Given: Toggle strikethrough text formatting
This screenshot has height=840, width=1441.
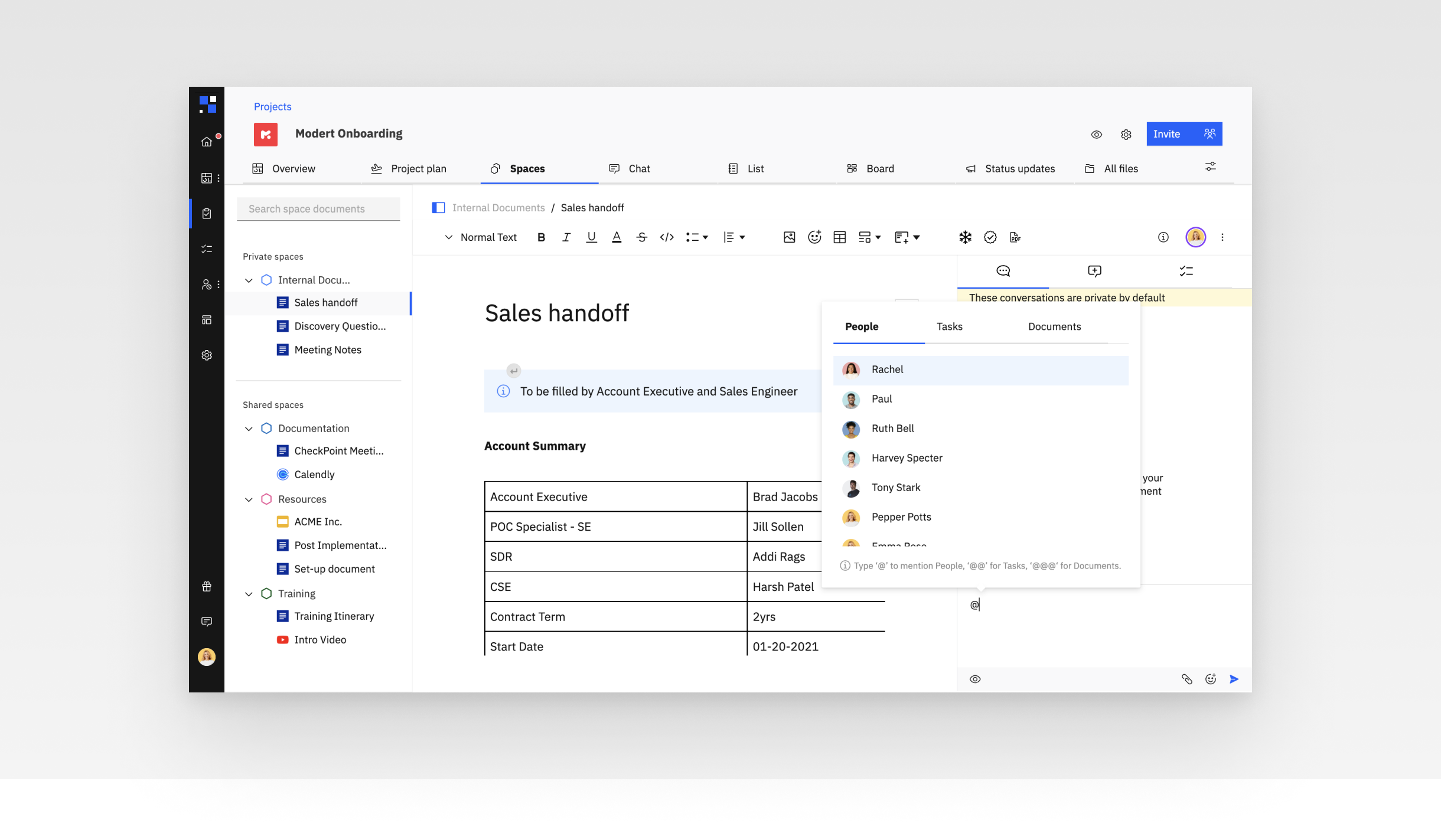Looking at the screenshot, I should (641, 237).
